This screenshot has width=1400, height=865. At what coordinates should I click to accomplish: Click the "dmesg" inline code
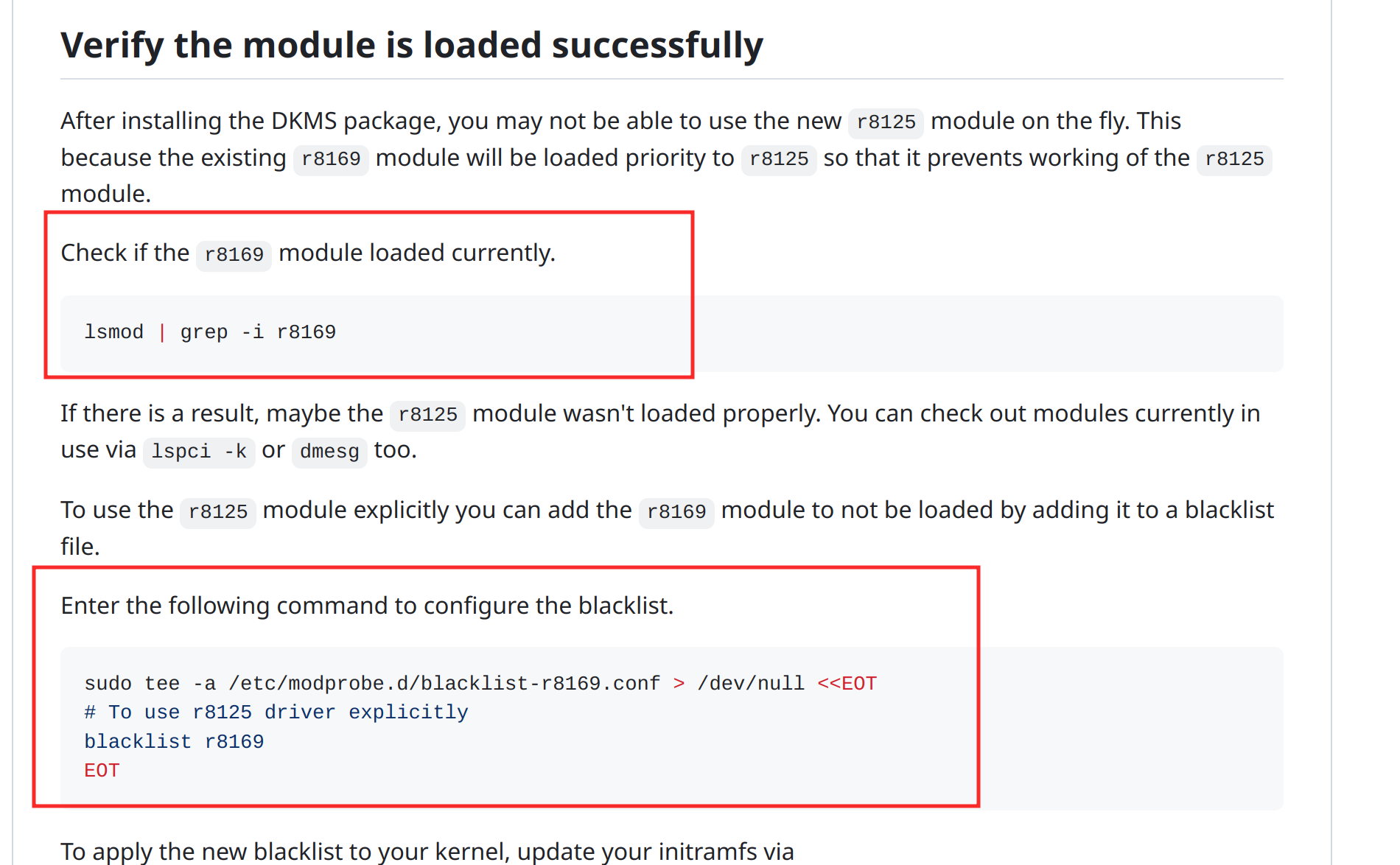pyautogui.click(x=329, y=451)
